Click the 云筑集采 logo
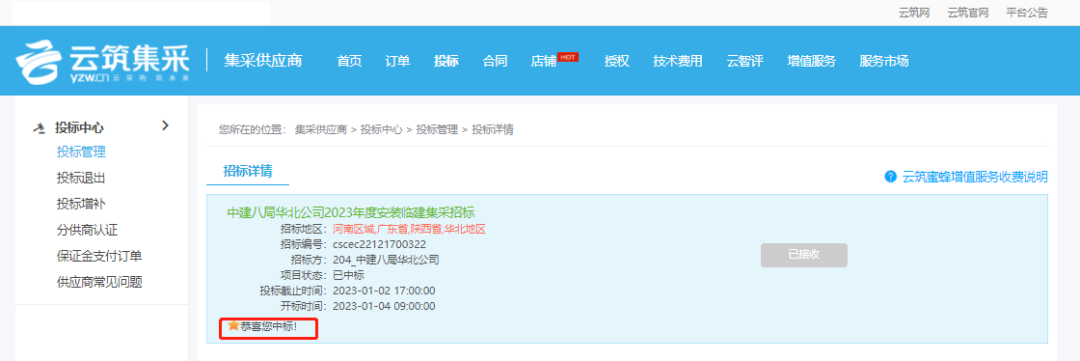The width and height of the screenshot is (1080, 361). point(103,61)
